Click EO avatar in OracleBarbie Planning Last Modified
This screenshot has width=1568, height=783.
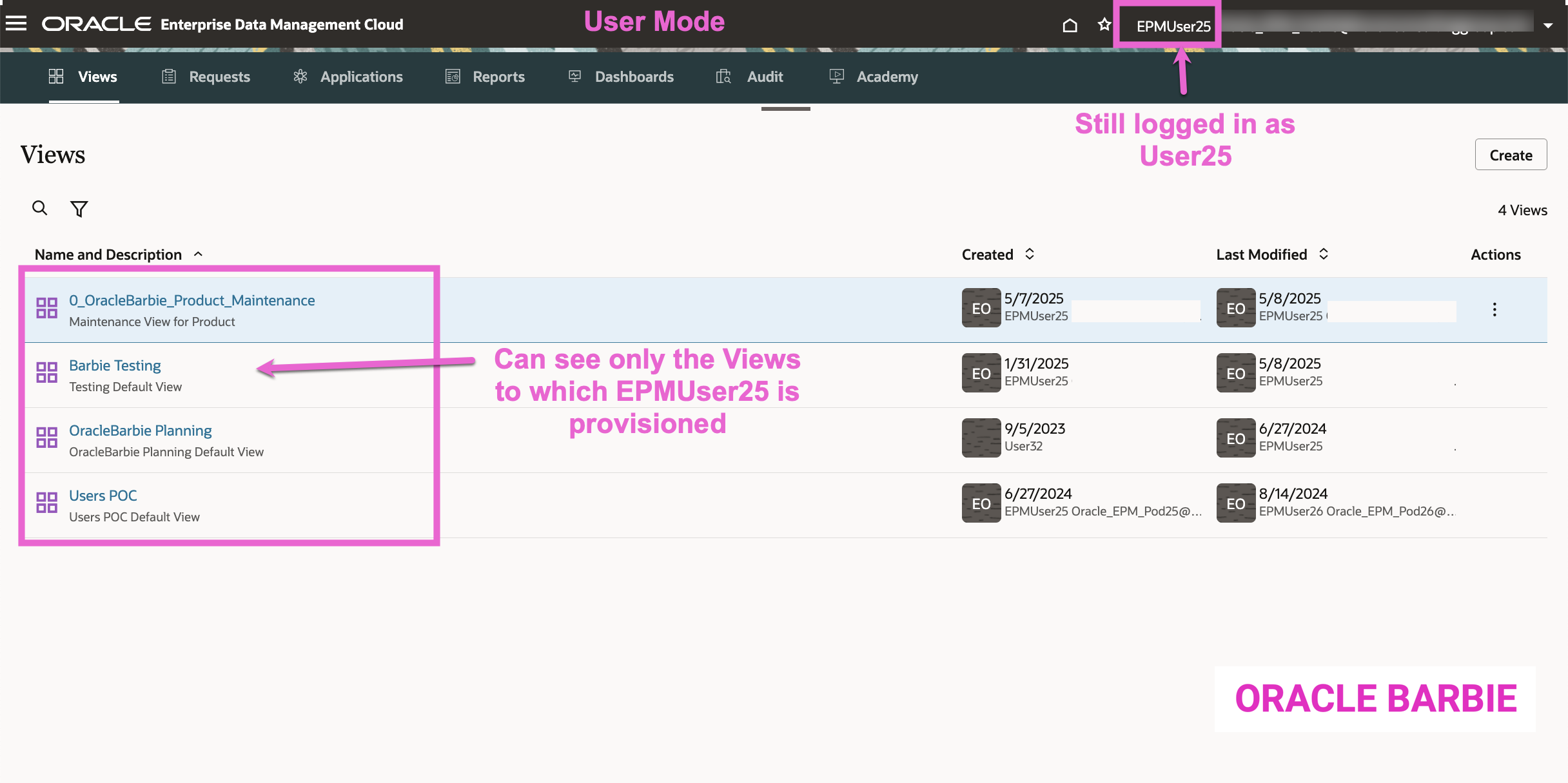tap(1235, 438)
